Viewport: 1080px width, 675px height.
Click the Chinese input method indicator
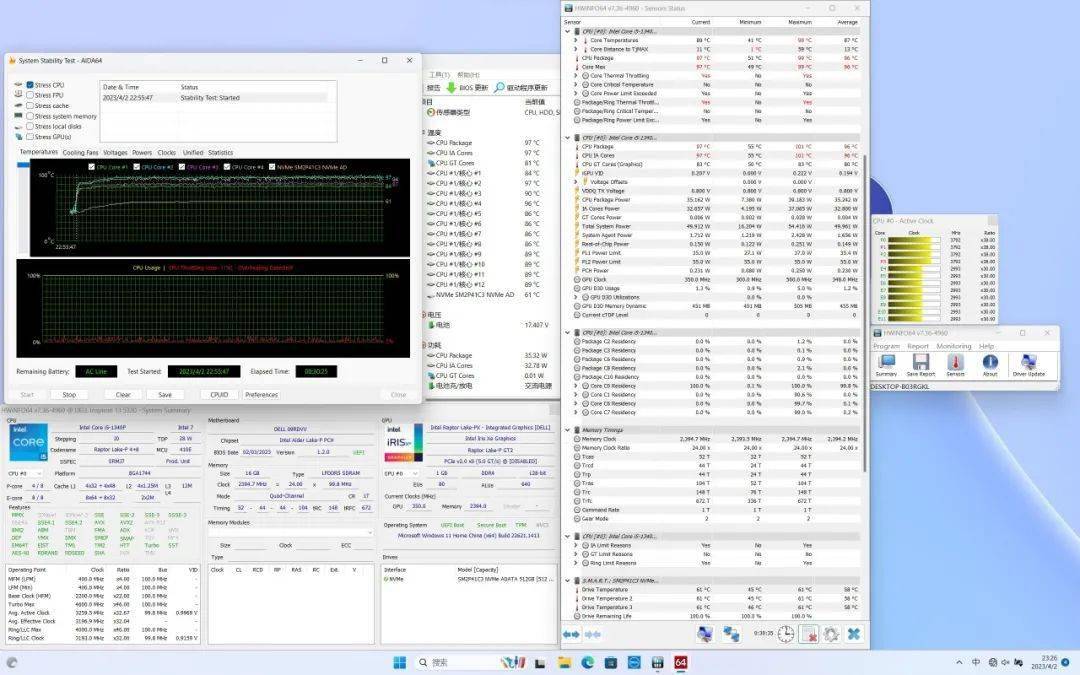tap(976, 663)
